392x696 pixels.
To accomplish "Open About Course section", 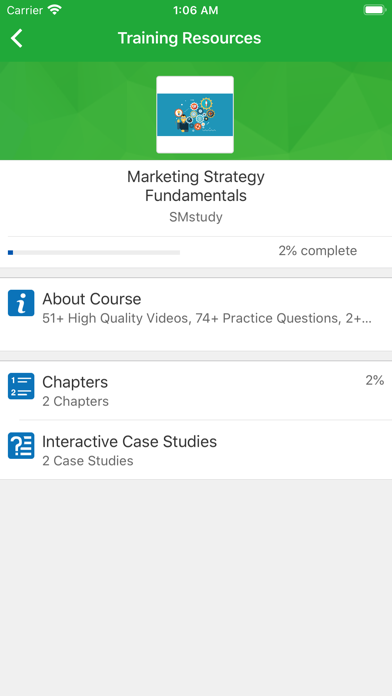I will coord(196,314).
